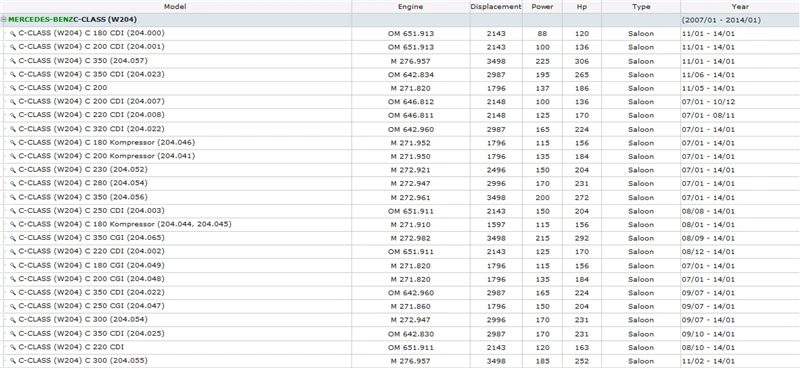Sort by the Engine column header

[411, 7]
